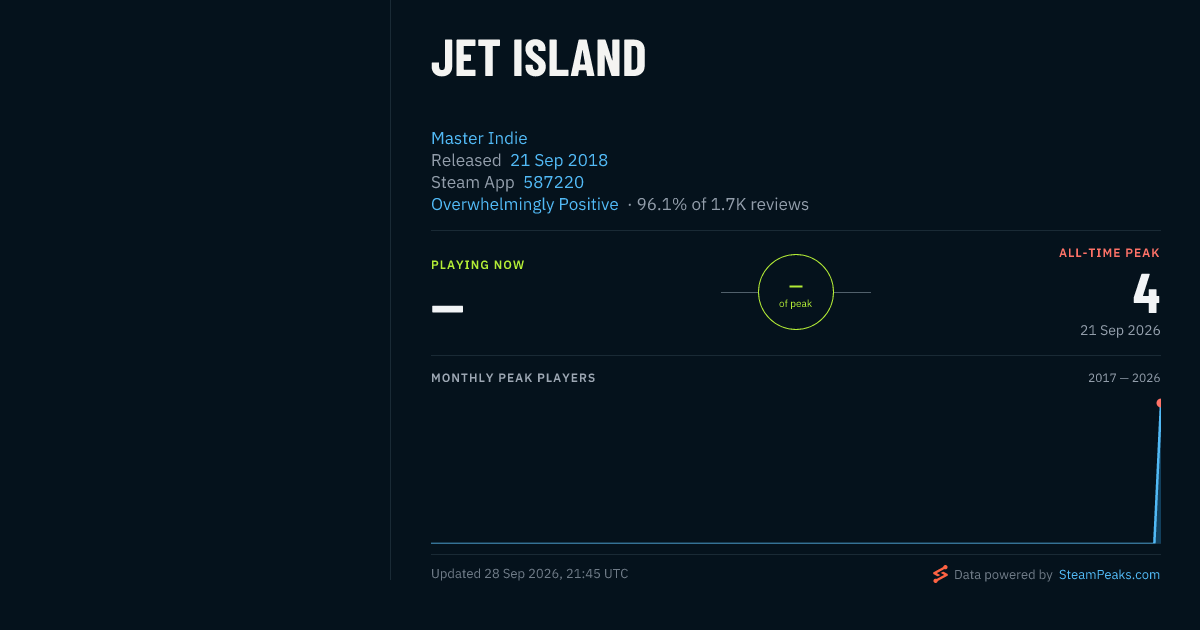The image size is (1200, 630).
Task: Click the JET ISLAND title heading
Action: (538, 58)
